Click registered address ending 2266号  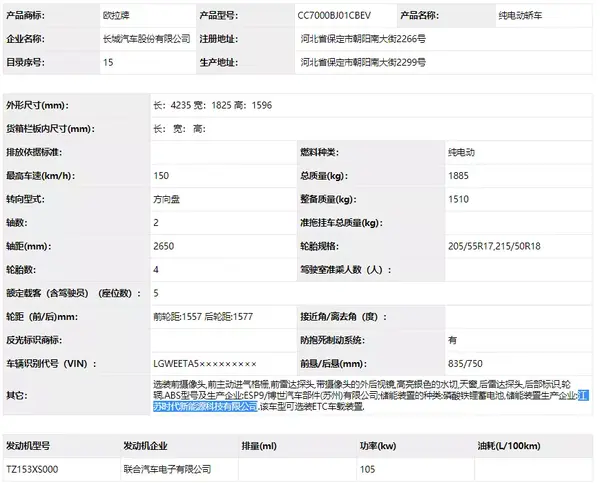pyautogui.click(x=363, y=39)
